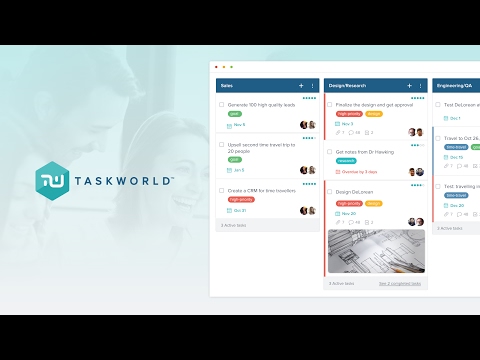Image resolution: width=480 pixels, height=360 pixels.
Task: Add a task to Design/Research list
Action: tap(409, 86)
